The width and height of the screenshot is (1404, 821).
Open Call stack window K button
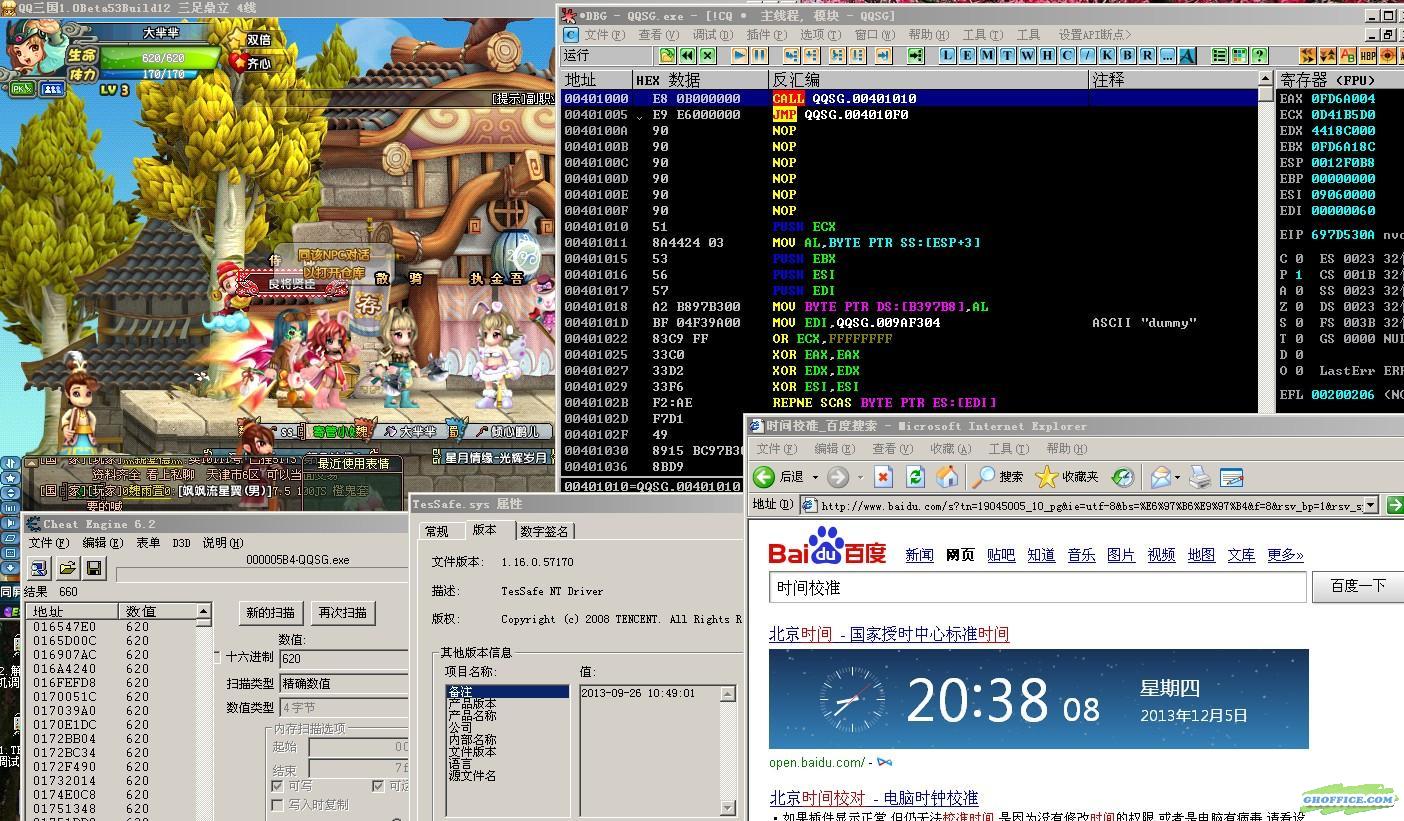point(1107,55)
